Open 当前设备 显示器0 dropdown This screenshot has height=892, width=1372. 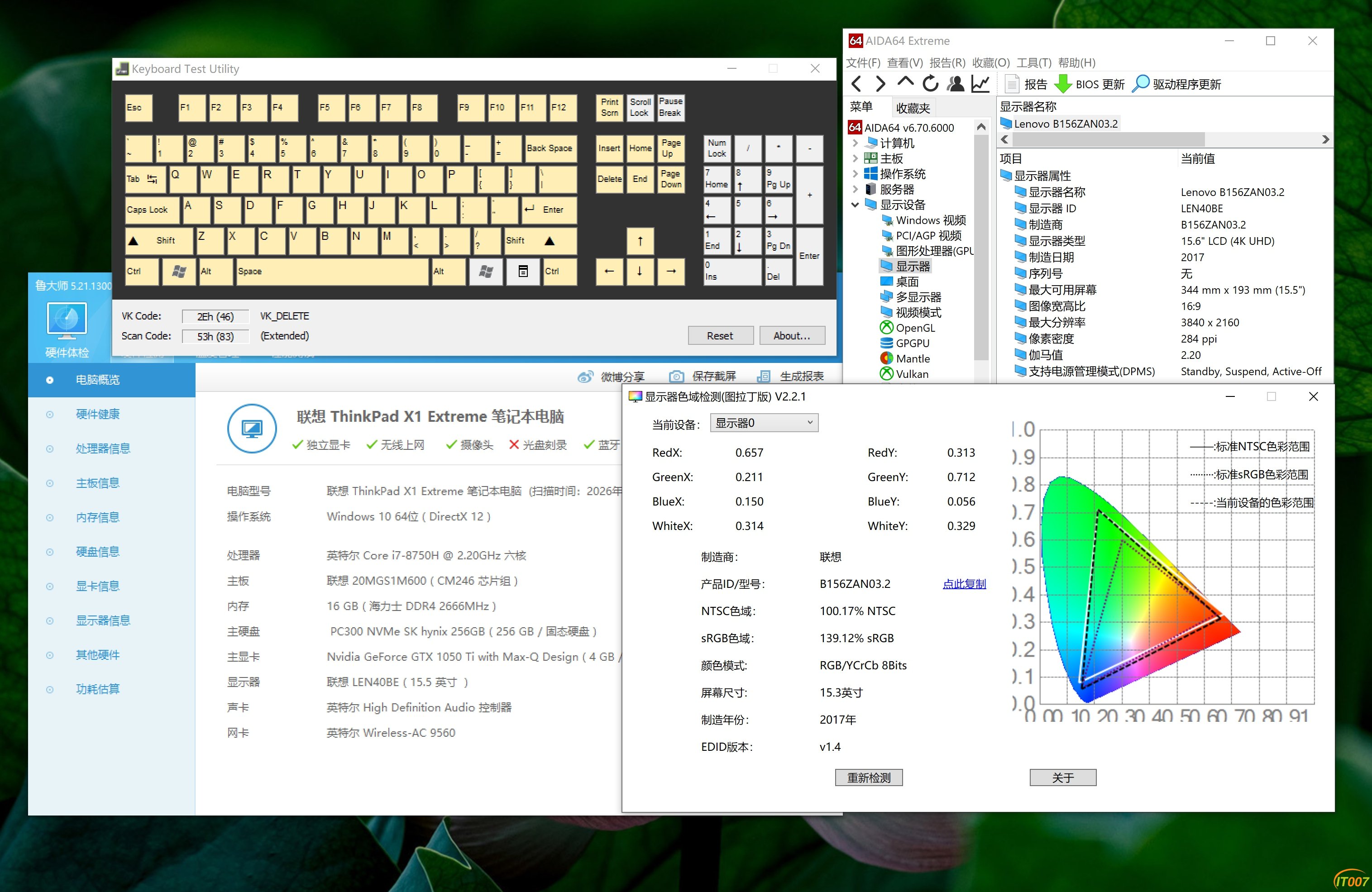(764, 423)
